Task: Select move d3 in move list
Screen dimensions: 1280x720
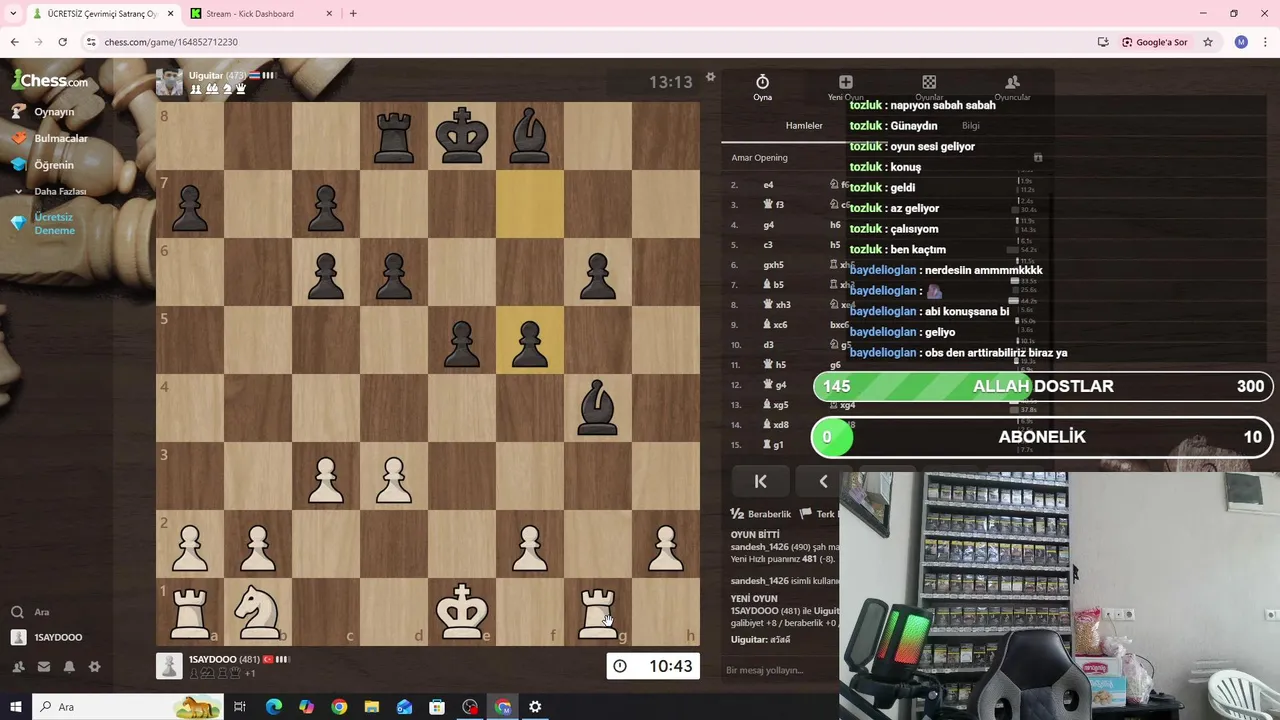Action: [x=768, y=345]
